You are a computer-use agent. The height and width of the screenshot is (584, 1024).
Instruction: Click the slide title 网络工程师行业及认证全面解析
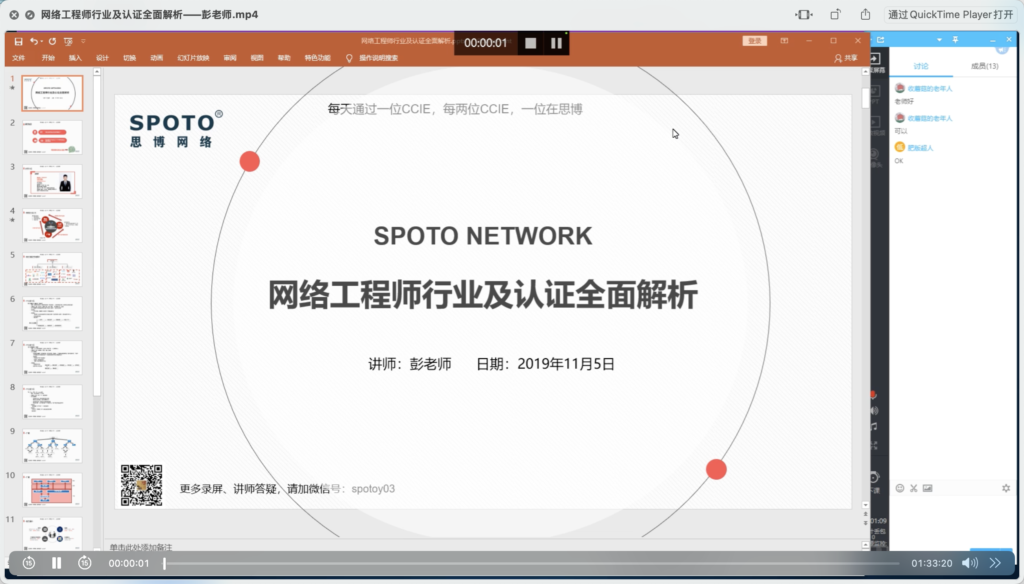tap(483, 295)
